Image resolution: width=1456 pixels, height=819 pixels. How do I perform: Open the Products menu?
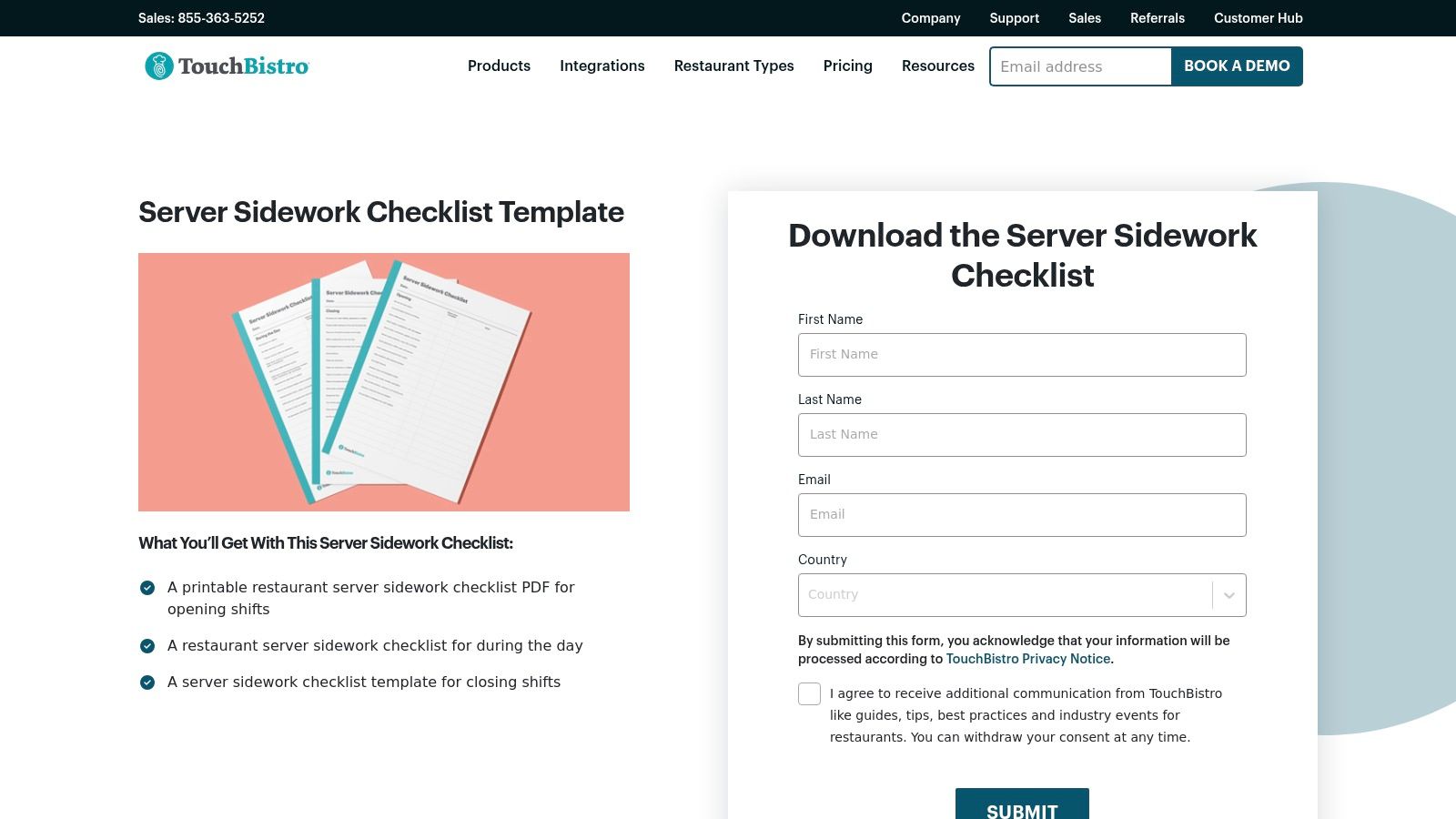499,66
